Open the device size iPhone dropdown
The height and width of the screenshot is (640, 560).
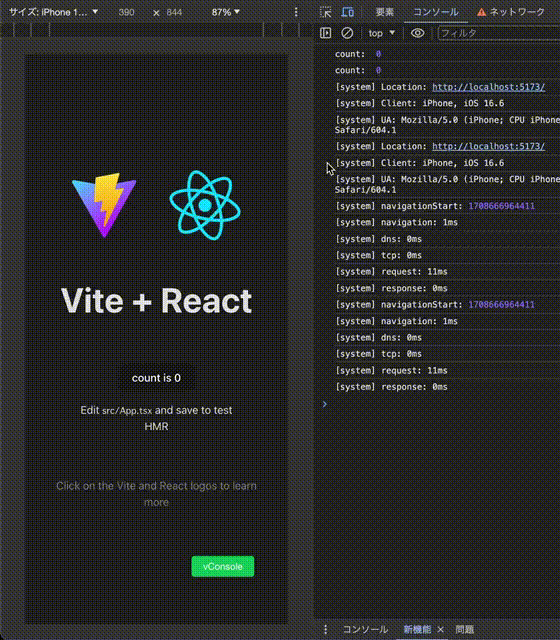click(53, 12)
